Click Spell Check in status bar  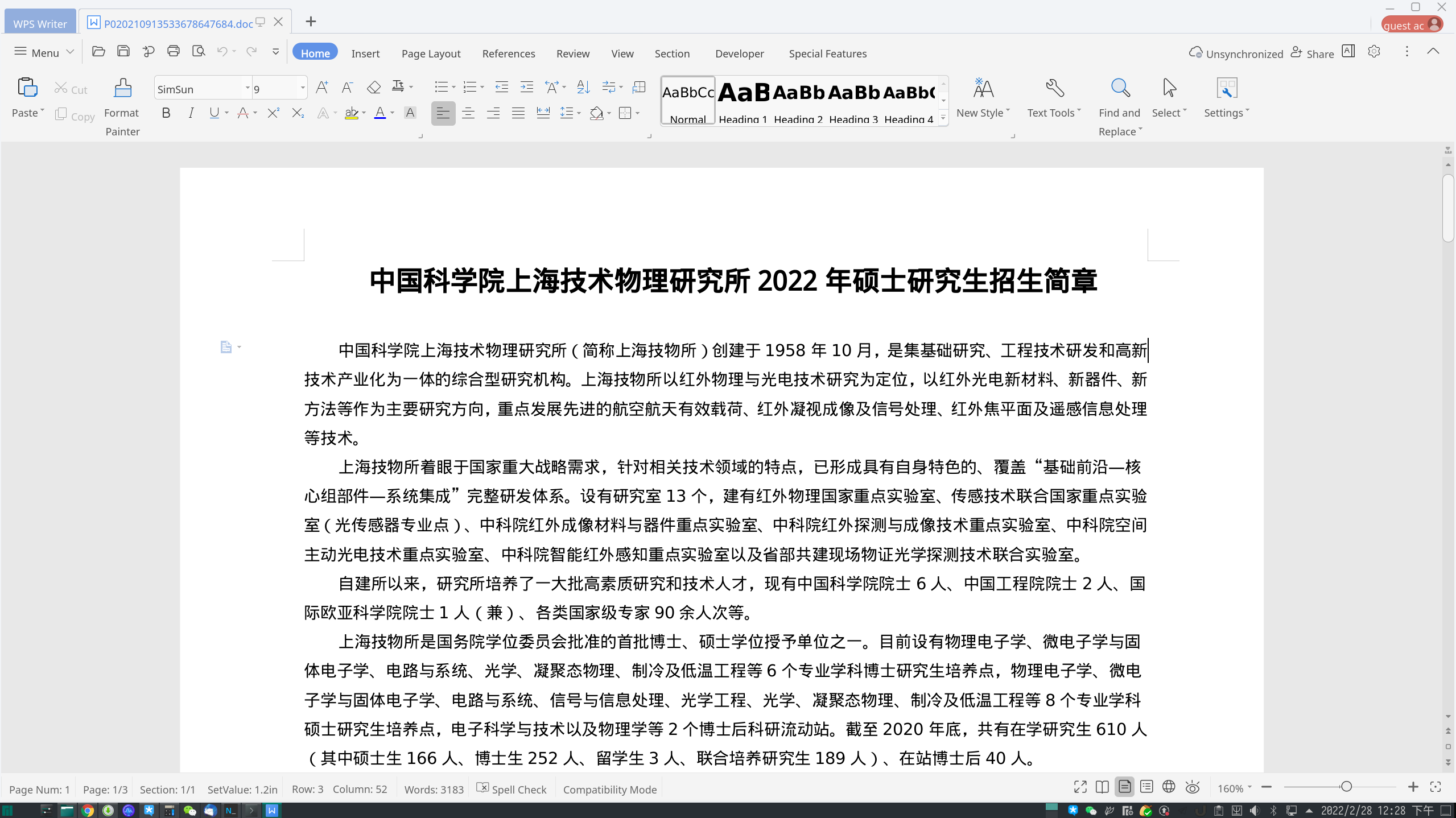click(x=512, y=789)
